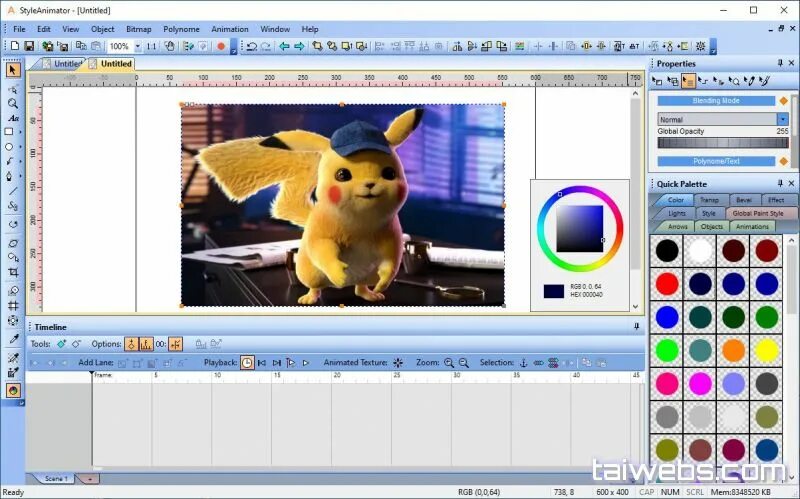Image resolution: width=800 pixels, height=499 pixels.
Task: Select the crop tool
Action: [13, 272]
